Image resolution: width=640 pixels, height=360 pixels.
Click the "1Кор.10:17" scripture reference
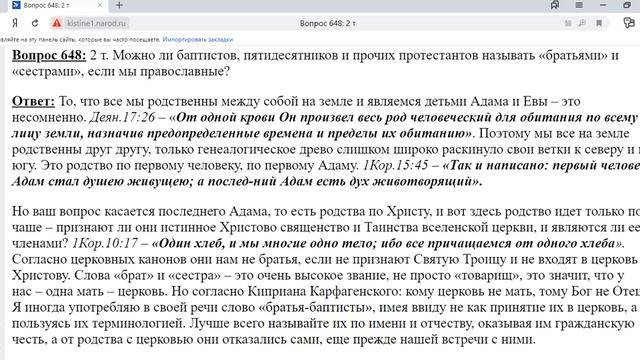click(104, 243)
